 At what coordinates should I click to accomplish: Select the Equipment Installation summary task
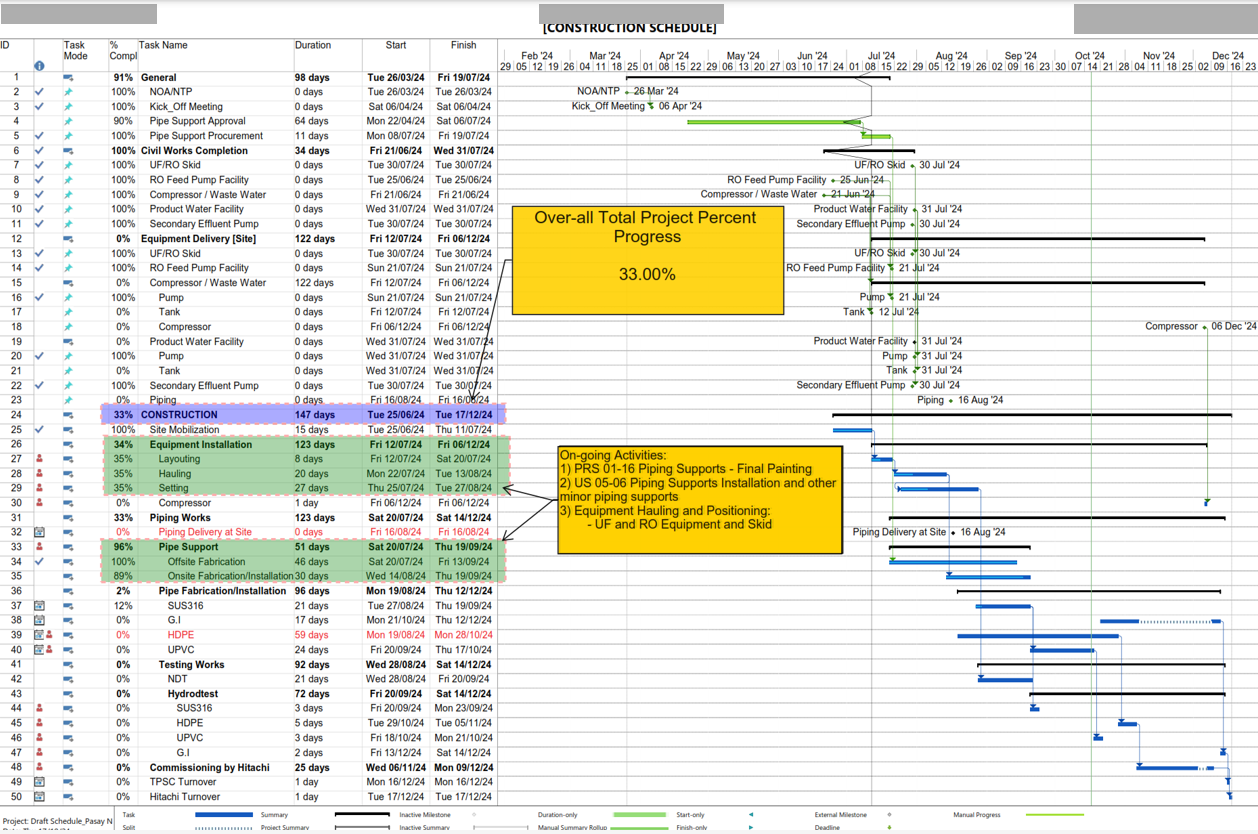pyautogui.click(x=201, y=445)
